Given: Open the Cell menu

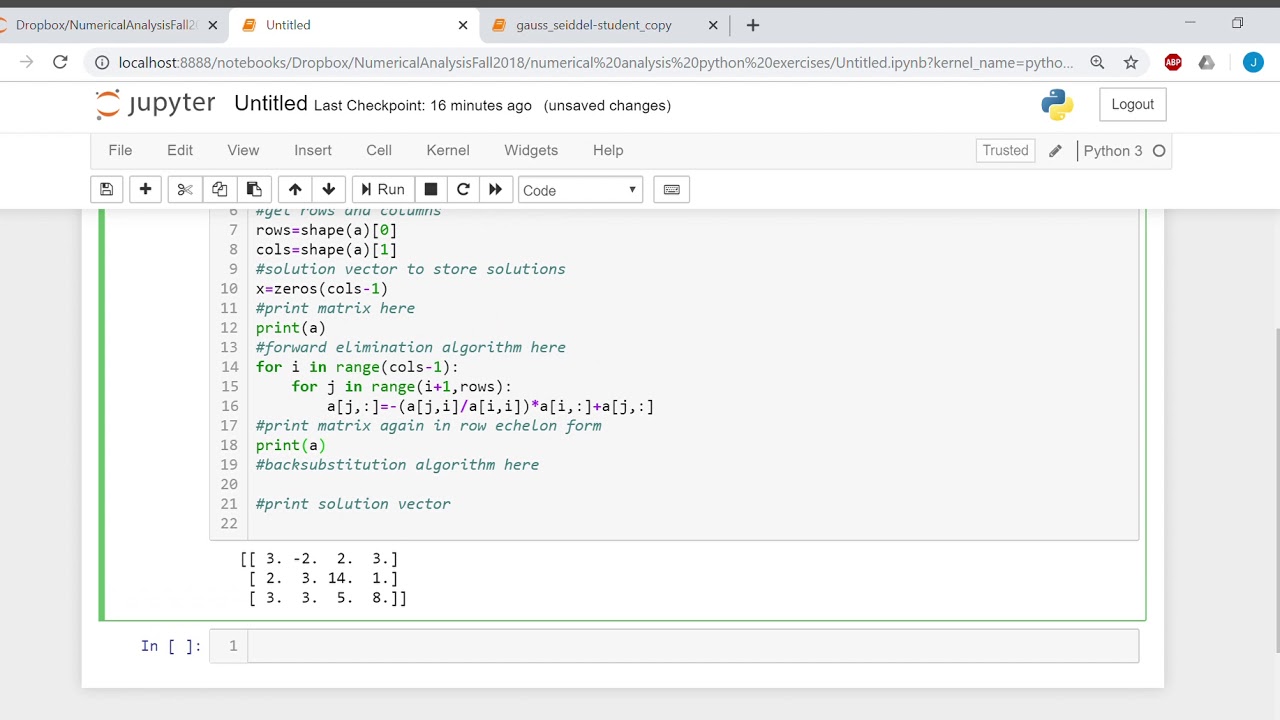Looking at the screenshot, I should click(379, 150).
